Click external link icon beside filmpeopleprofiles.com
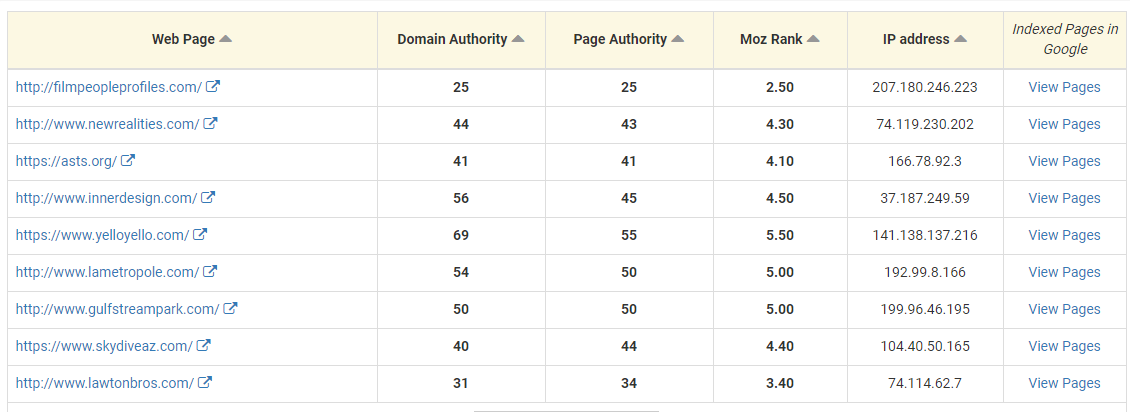 point(213,87)
